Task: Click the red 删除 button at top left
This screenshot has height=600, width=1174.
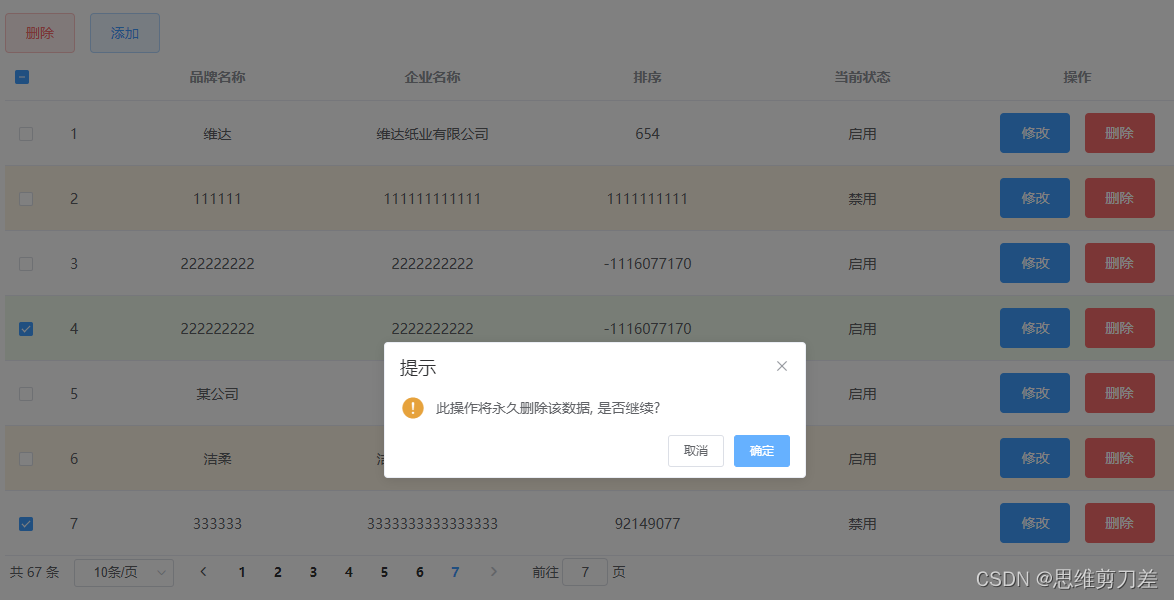Action: coord(39,32)
